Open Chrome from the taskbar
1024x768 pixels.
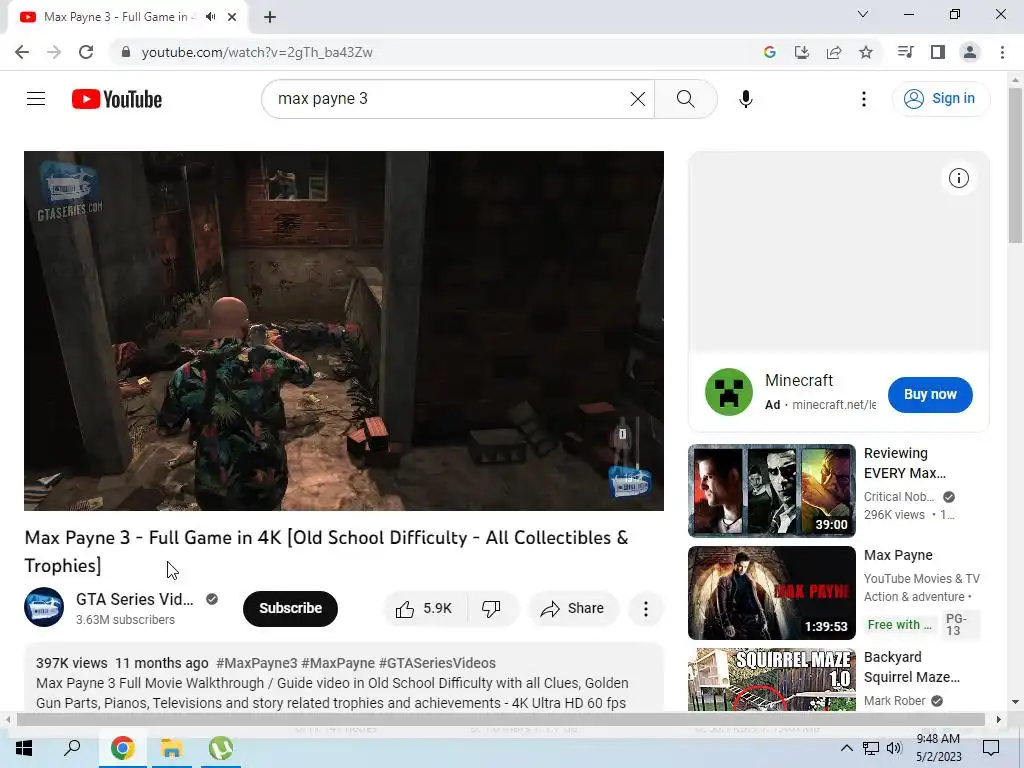tap(122, 748)
